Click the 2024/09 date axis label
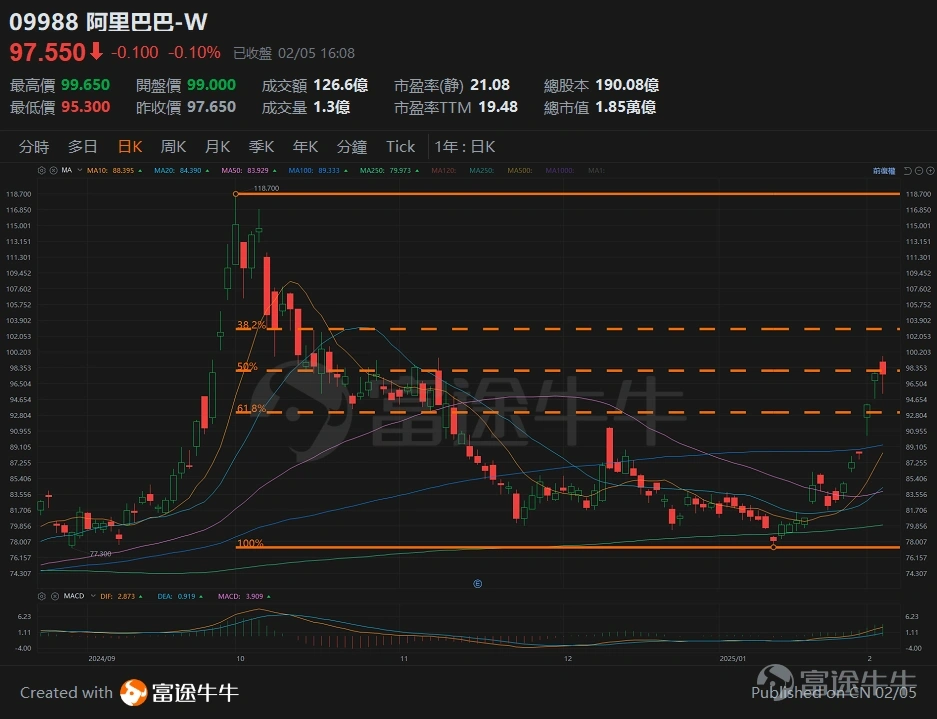The image size is (937, 719). pyautogui.click(x=102, y=658)
